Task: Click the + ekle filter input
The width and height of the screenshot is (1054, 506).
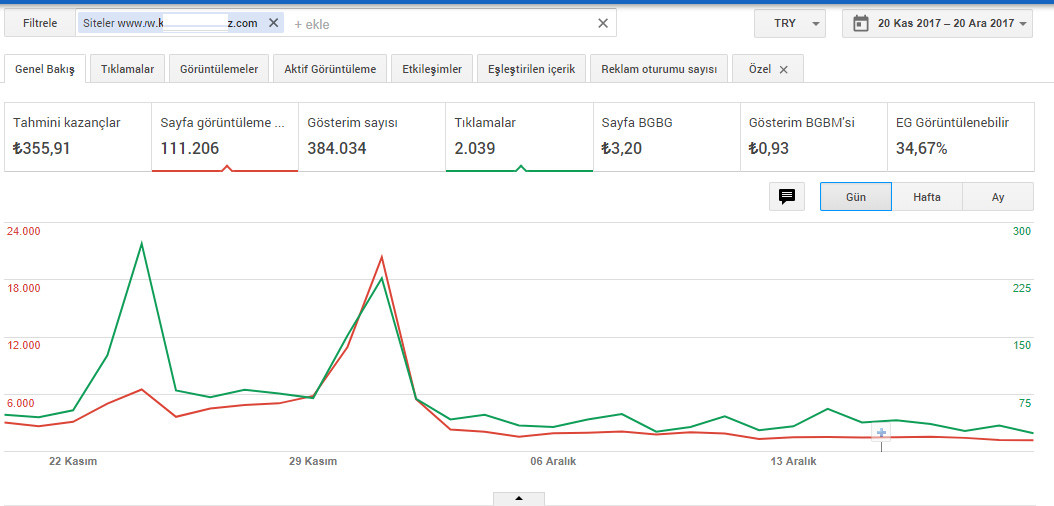Action: [x=312, y=24]
